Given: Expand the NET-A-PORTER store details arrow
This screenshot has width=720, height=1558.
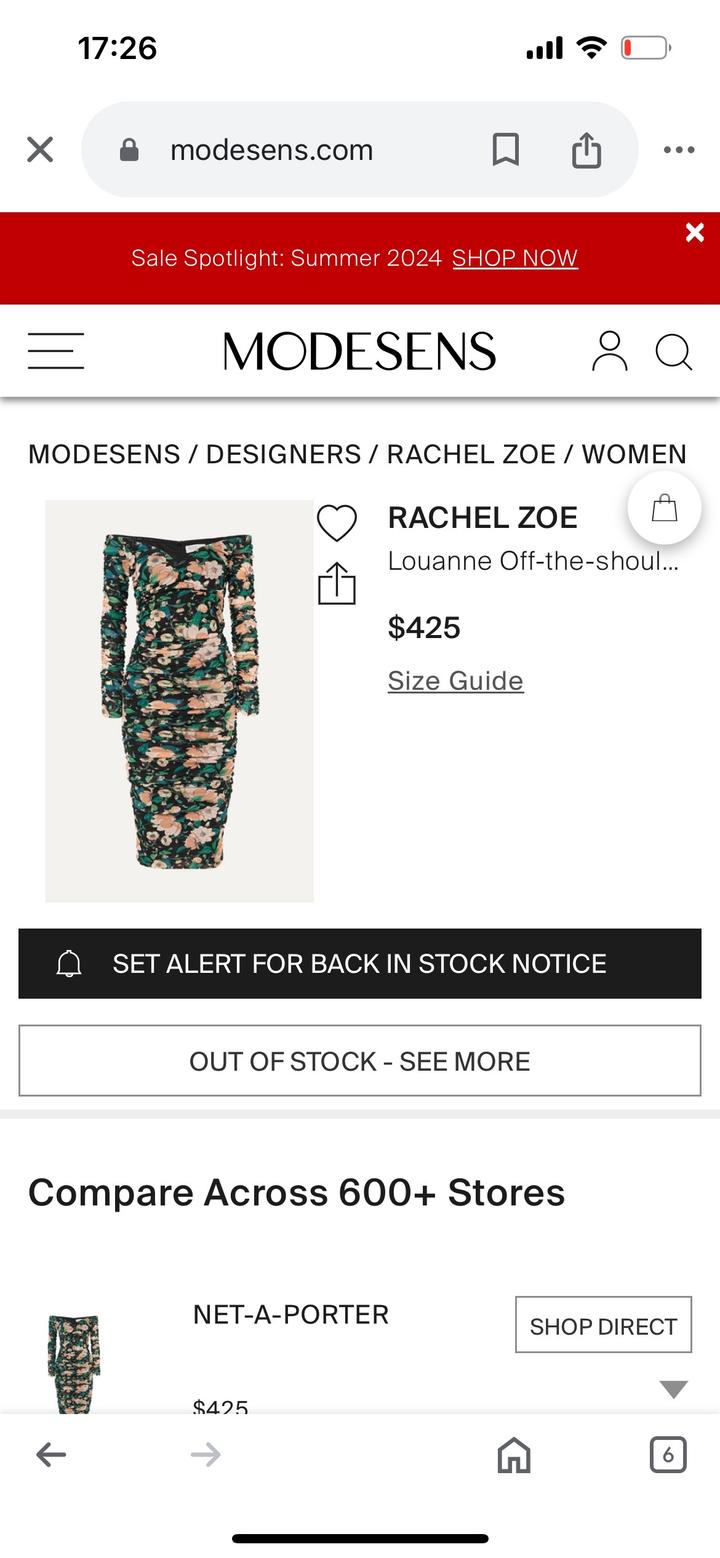Looking at the screenshot, I should pos(673,1389).
